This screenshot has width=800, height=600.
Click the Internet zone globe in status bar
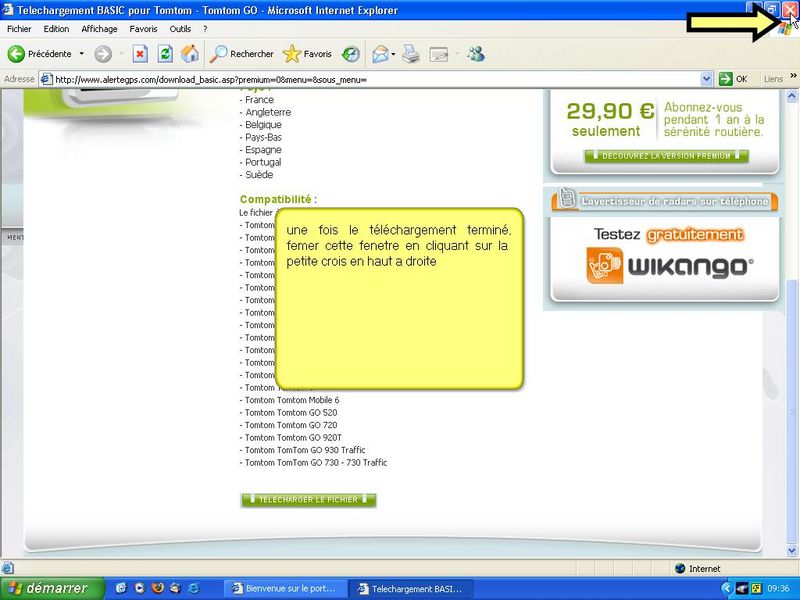pyautogui.click(x=680, y=568)
